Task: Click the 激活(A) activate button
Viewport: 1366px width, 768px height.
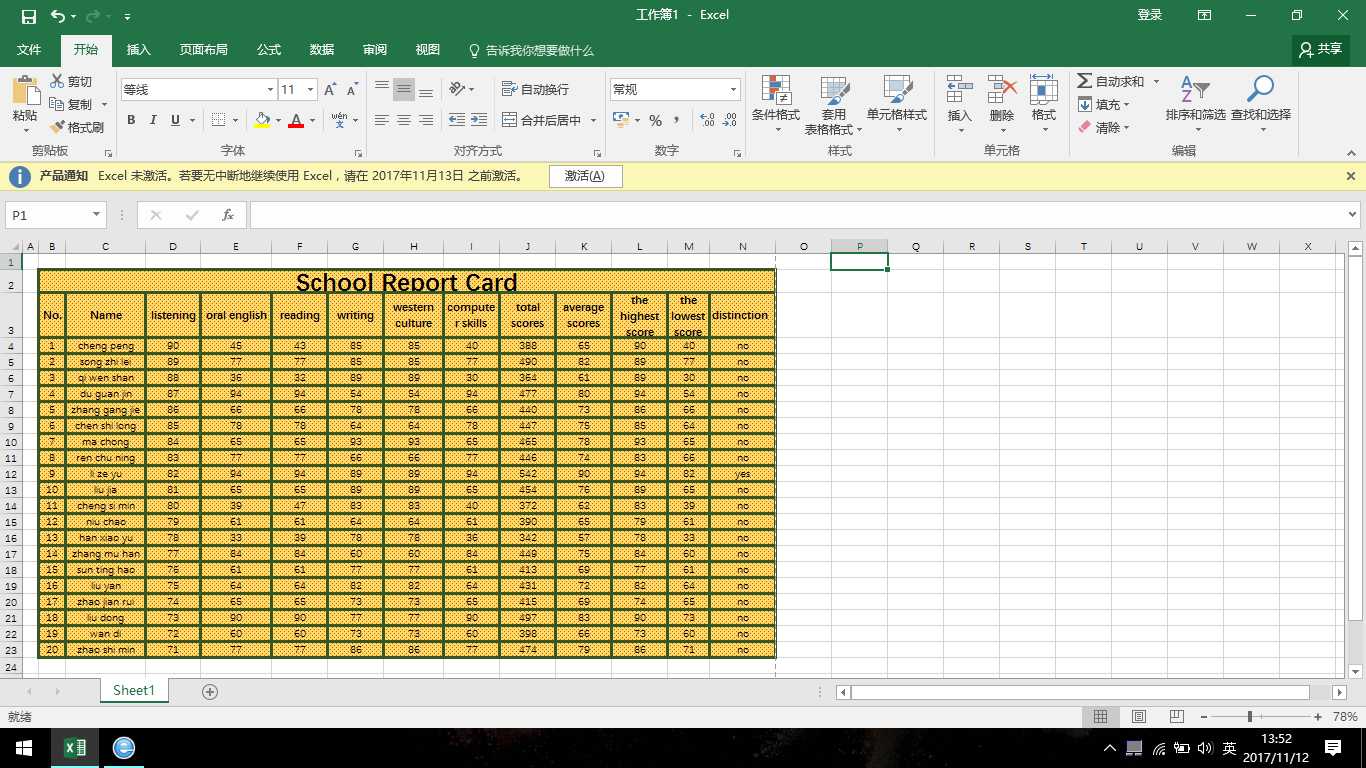Action: (585, 176)
